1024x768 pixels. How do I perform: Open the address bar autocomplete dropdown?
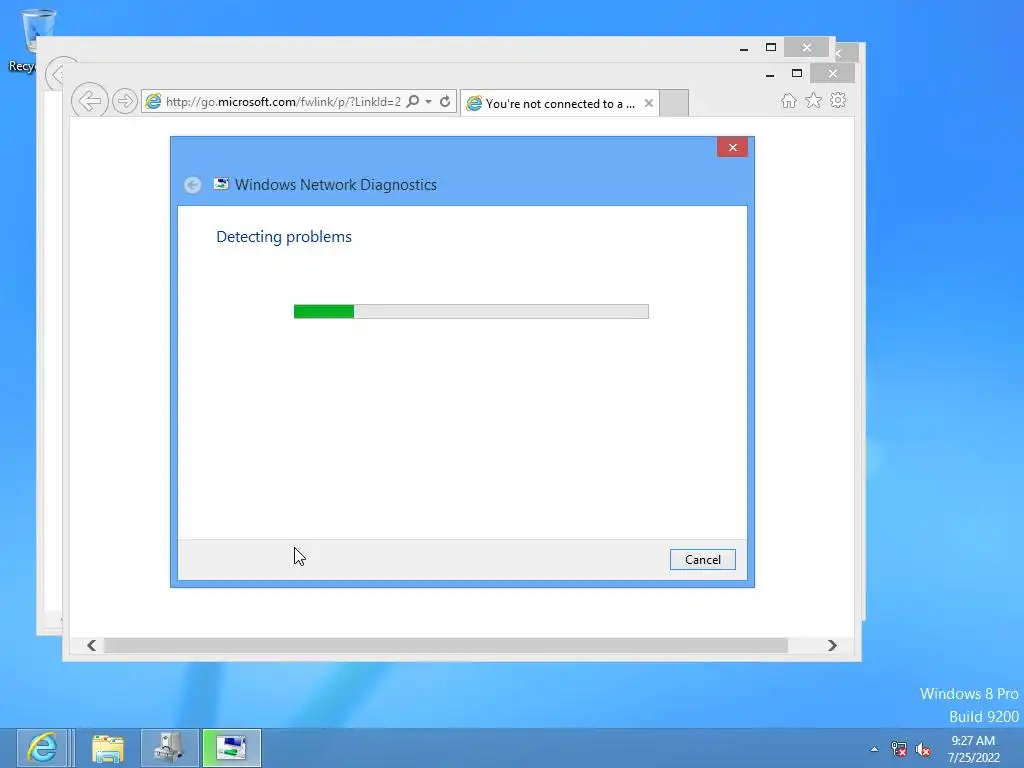(x=428, y=102)
